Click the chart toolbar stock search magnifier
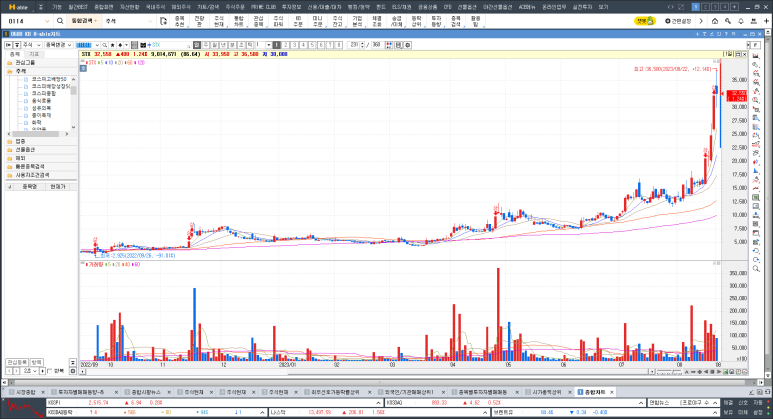Image resolution: width=773 pixels, height=419 pixels. [x=105, y=45]
